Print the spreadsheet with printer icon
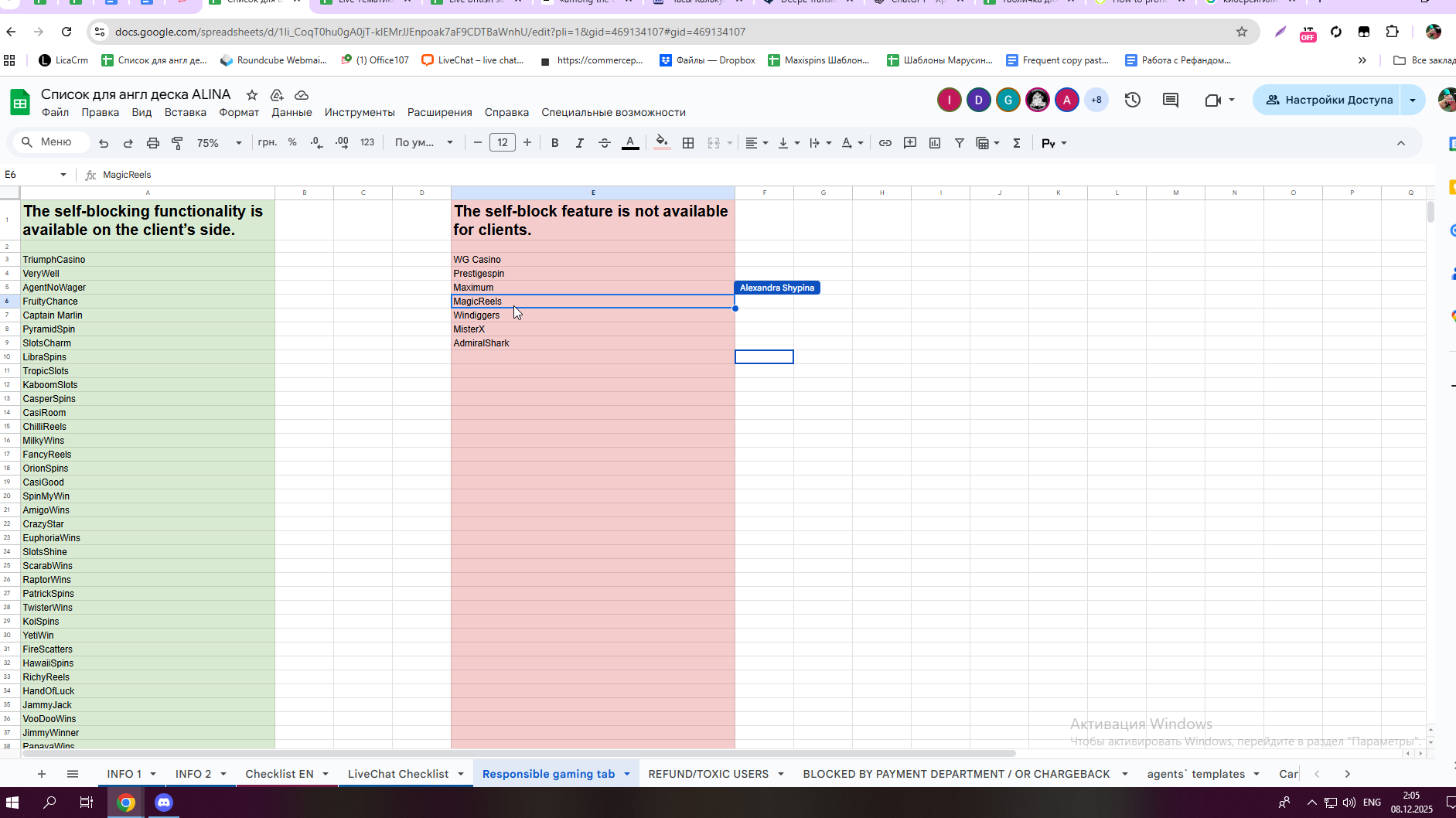Screen dimensions: 1456x818 click(153, 143)
